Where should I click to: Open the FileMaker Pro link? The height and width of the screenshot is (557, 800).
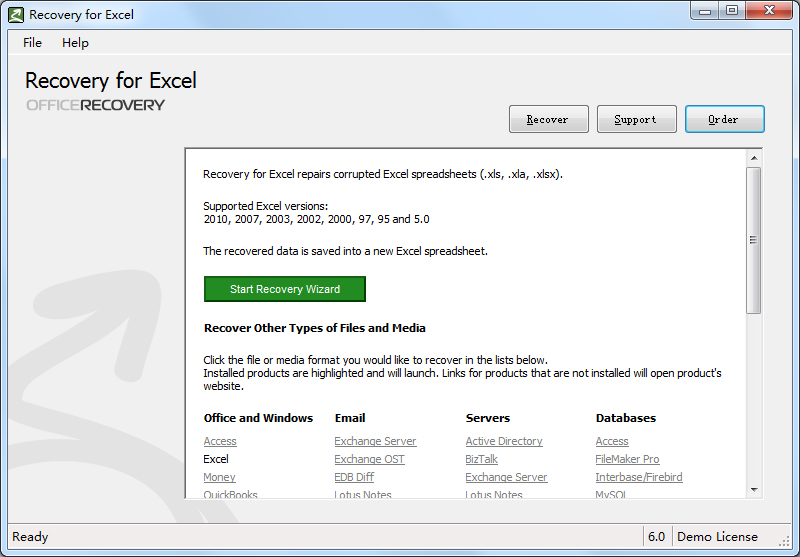(628, 459)
